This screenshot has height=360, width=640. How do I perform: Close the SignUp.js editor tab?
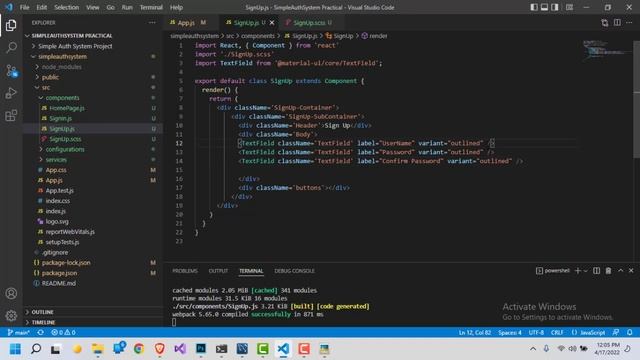click(x=272, y=23)
